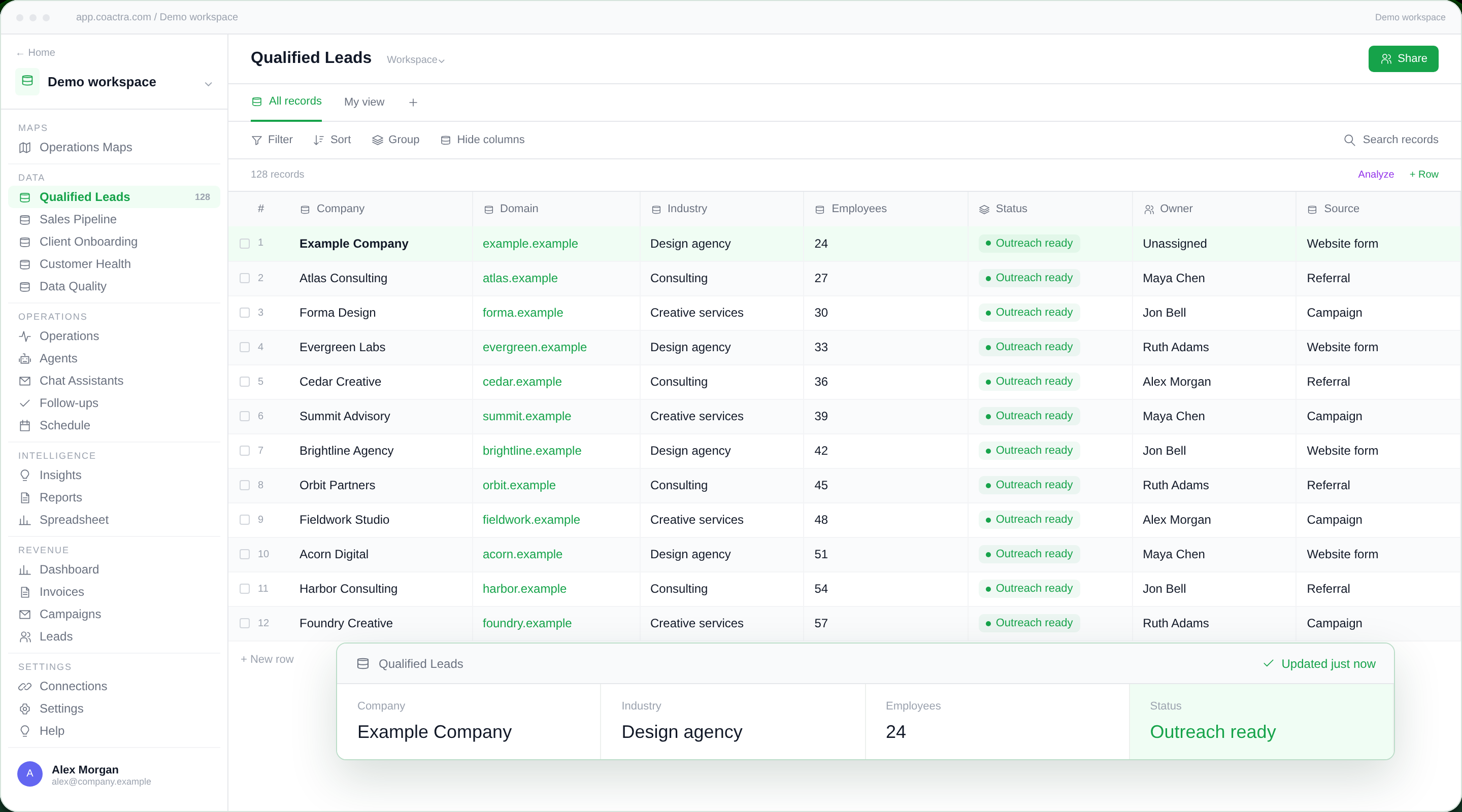Viewport: 1462px width, 812px height.
Task: Open the Workspace dropdown beside the title
Action: [415, 59]
